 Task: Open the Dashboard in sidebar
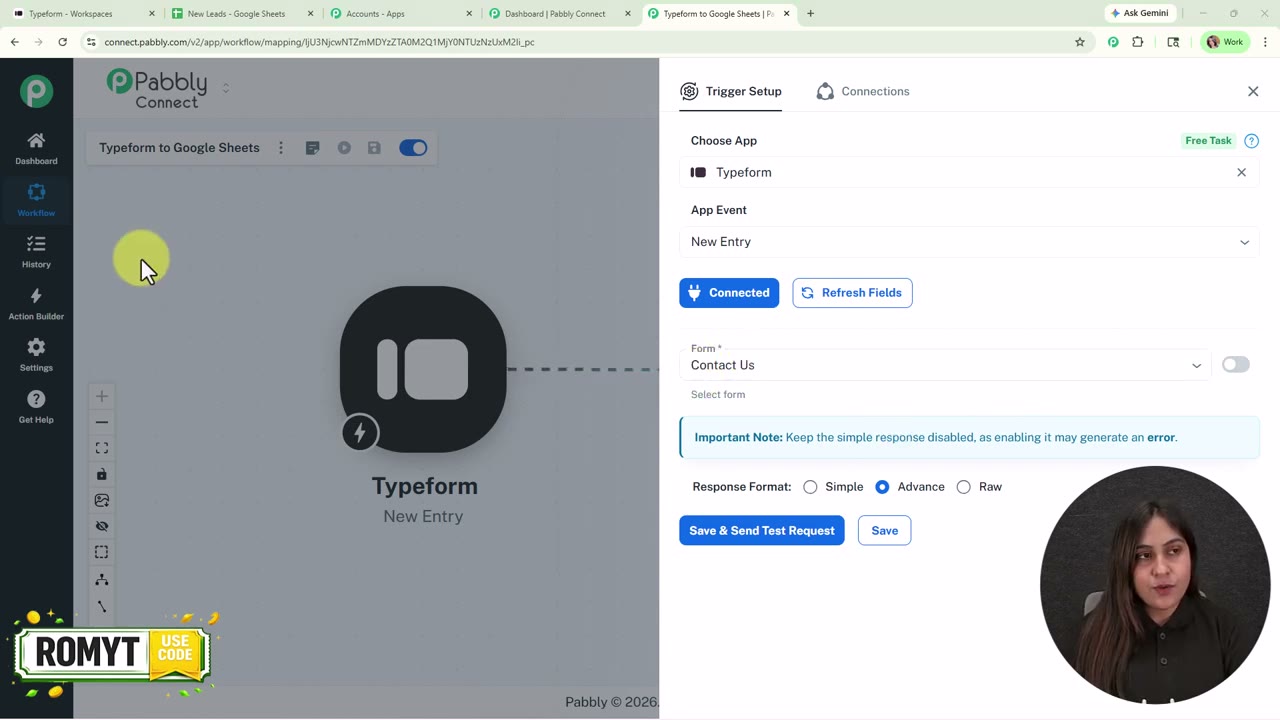point(36,149)
